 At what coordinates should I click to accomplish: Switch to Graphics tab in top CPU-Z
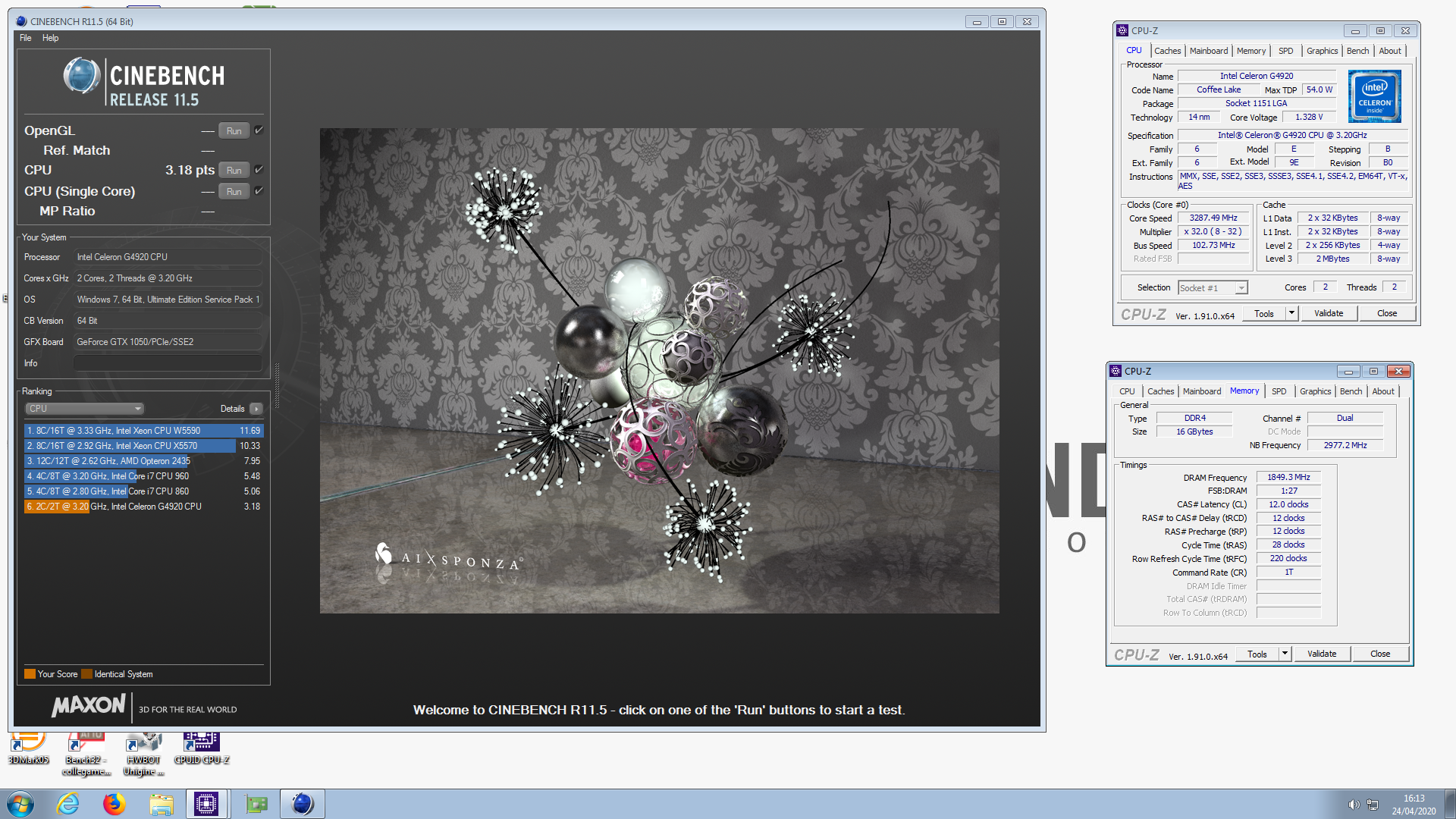click(x=1322, y=51)
